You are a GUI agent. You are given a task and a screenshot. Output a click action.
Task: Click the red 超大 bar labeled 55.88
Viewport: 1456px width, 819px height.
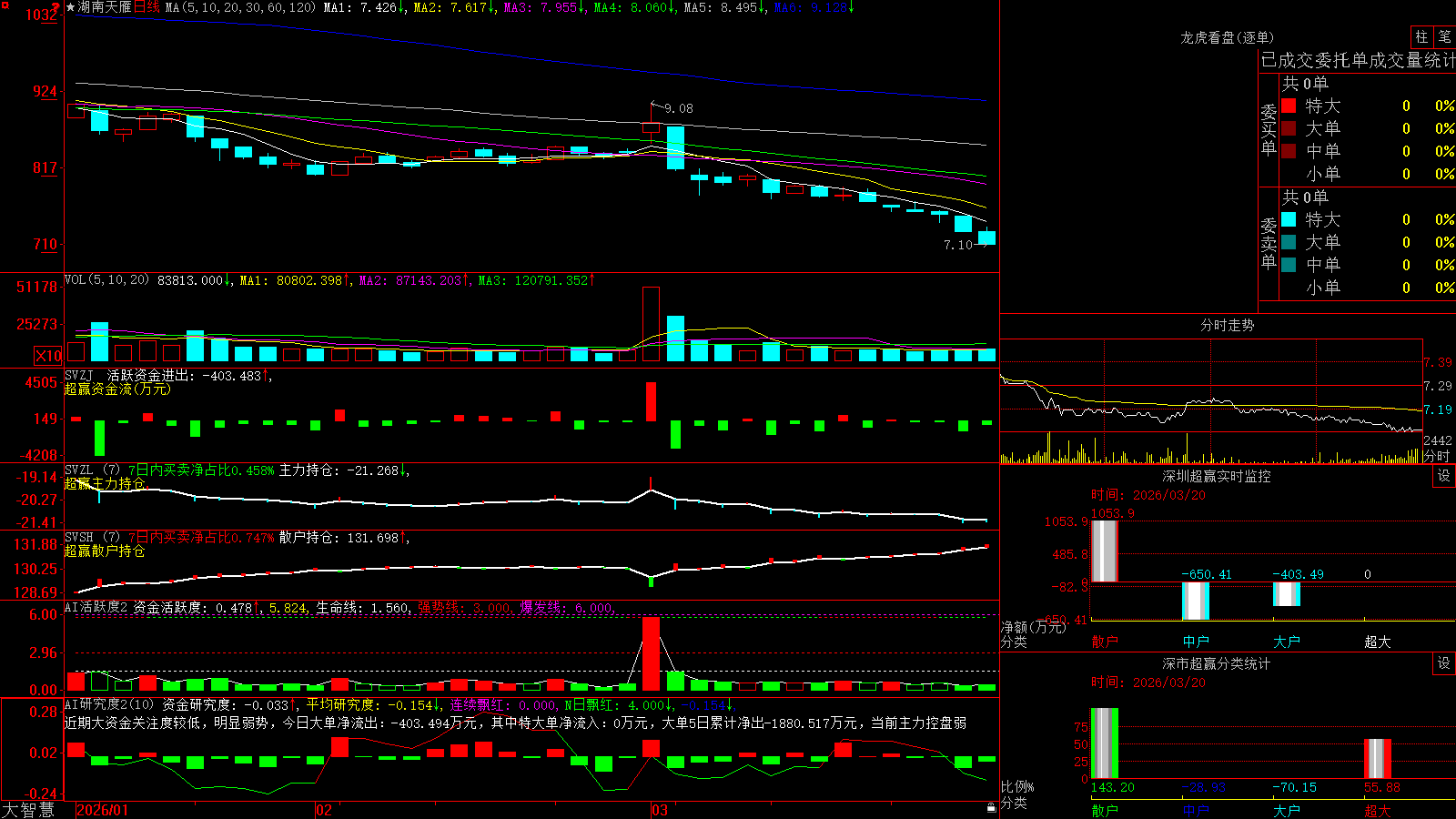point(1378,759)
